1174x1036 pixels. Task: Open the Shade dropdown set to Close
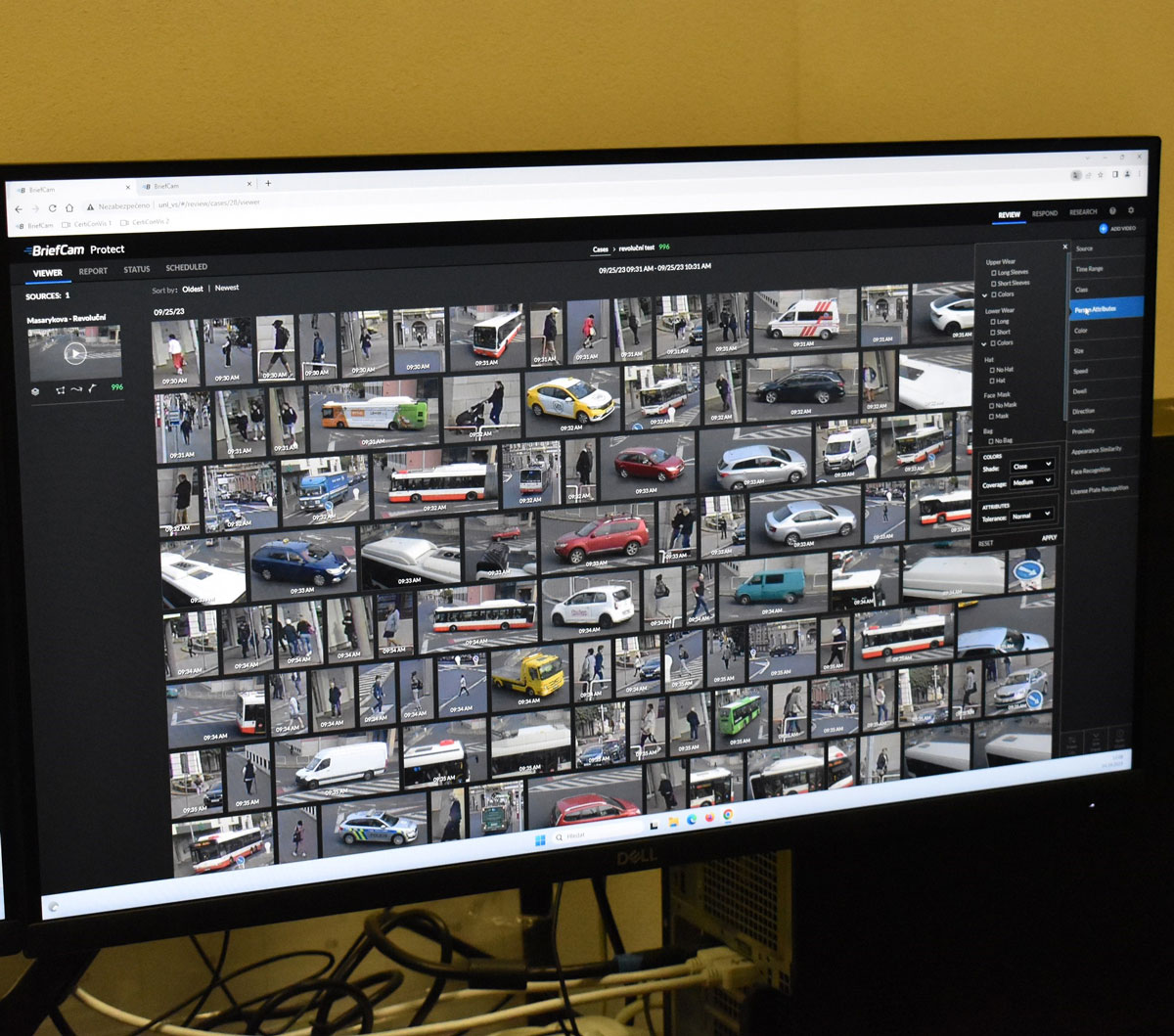(1032, 466)
